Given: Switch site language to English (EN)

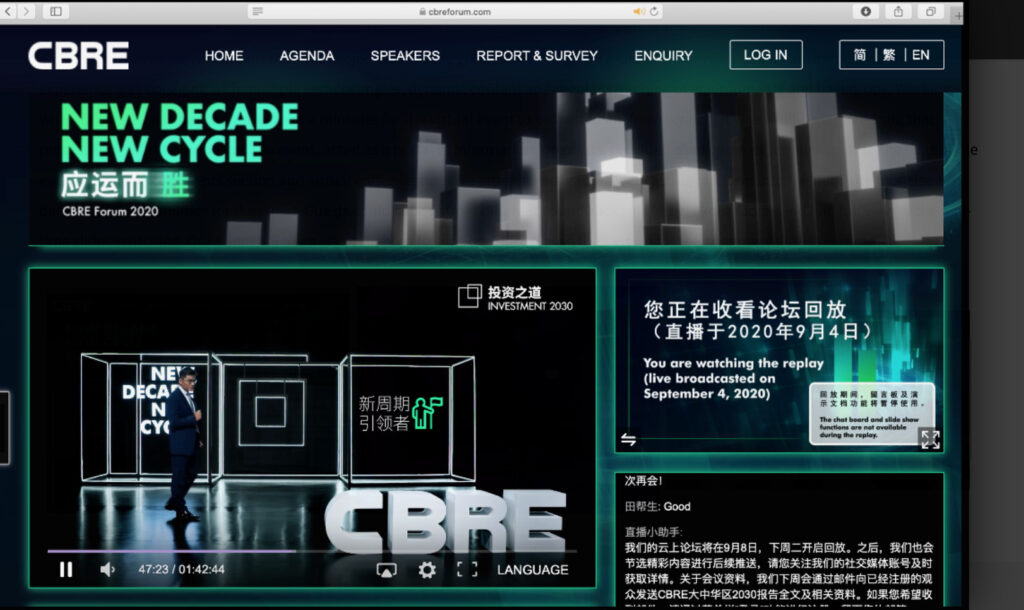Looking at the screenshot, I should click(921, 55).
